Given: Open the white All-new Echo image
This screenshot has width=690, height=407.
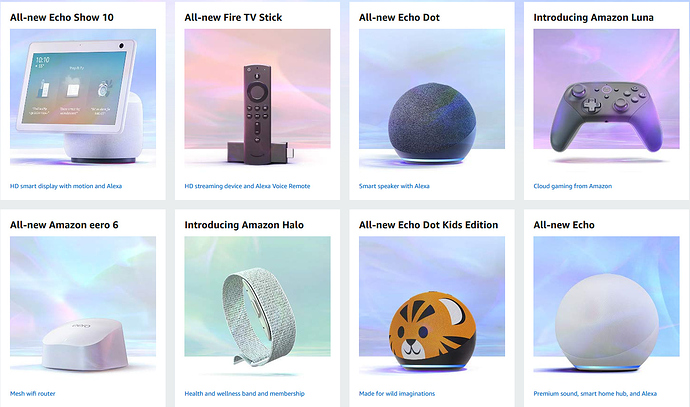Looking at the screenshot, I should tap(606, 307).
